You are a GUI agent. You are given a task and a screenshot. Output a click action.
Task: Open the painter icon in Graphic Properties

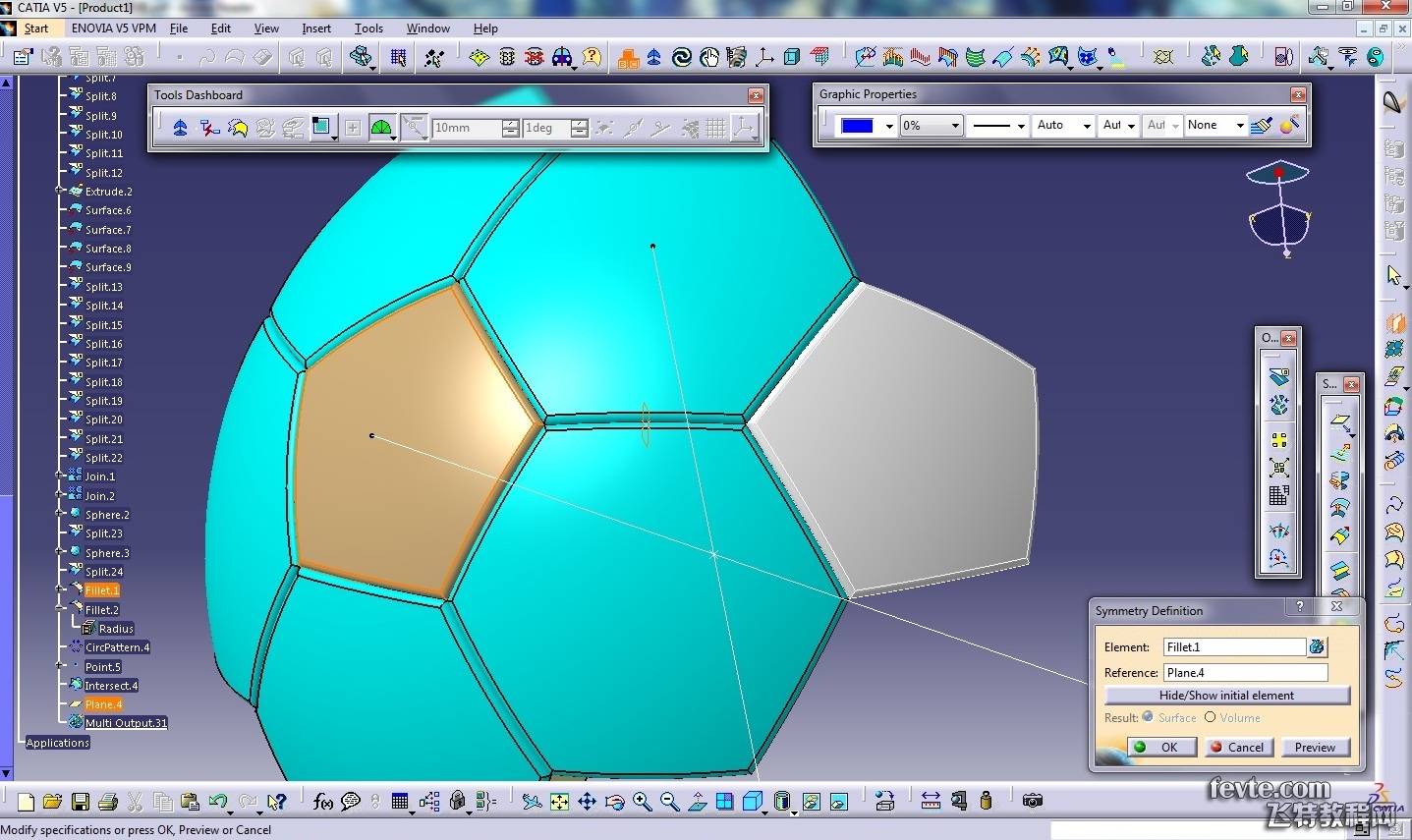[x=1263, y=125]
